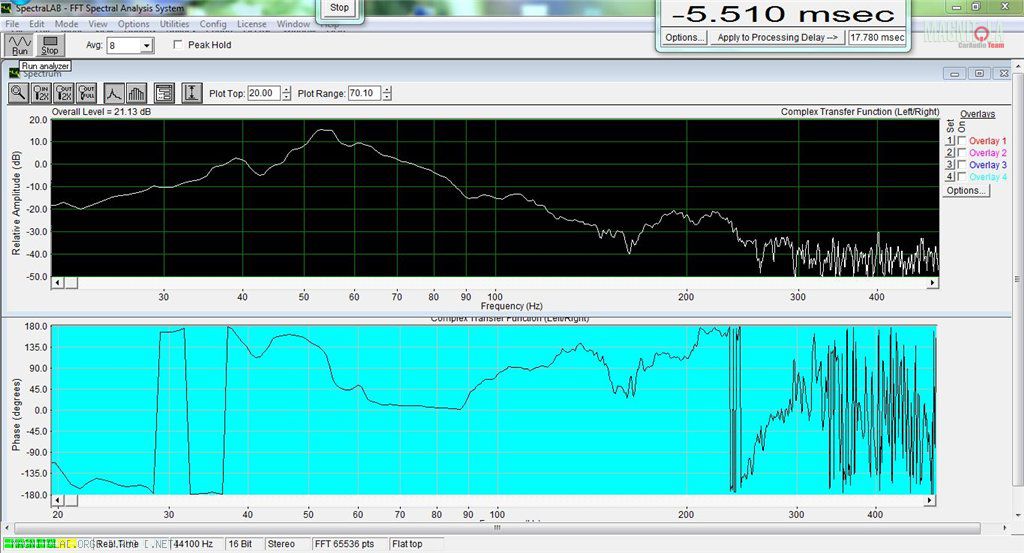
Task: Zoom out full on the spectrum
Action: (86, 93)
